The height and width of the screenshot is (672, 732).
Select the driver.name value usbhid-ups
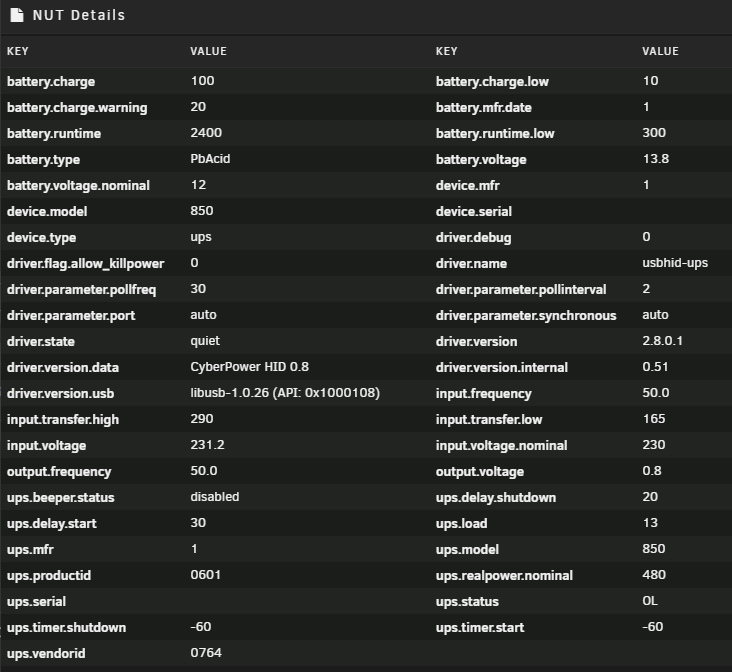coord(675,262)
